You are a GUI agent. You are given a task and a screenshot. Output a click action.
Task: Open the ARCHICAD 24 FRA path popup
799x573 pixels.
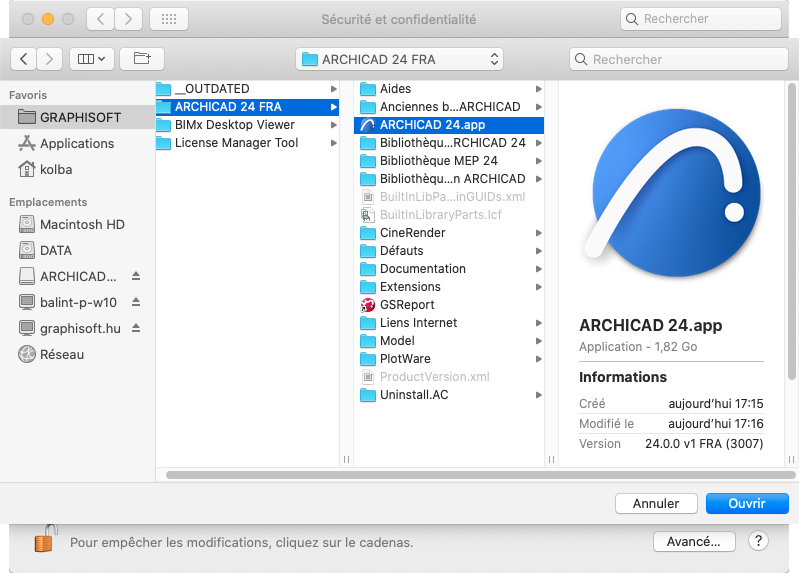pos(400,59)
